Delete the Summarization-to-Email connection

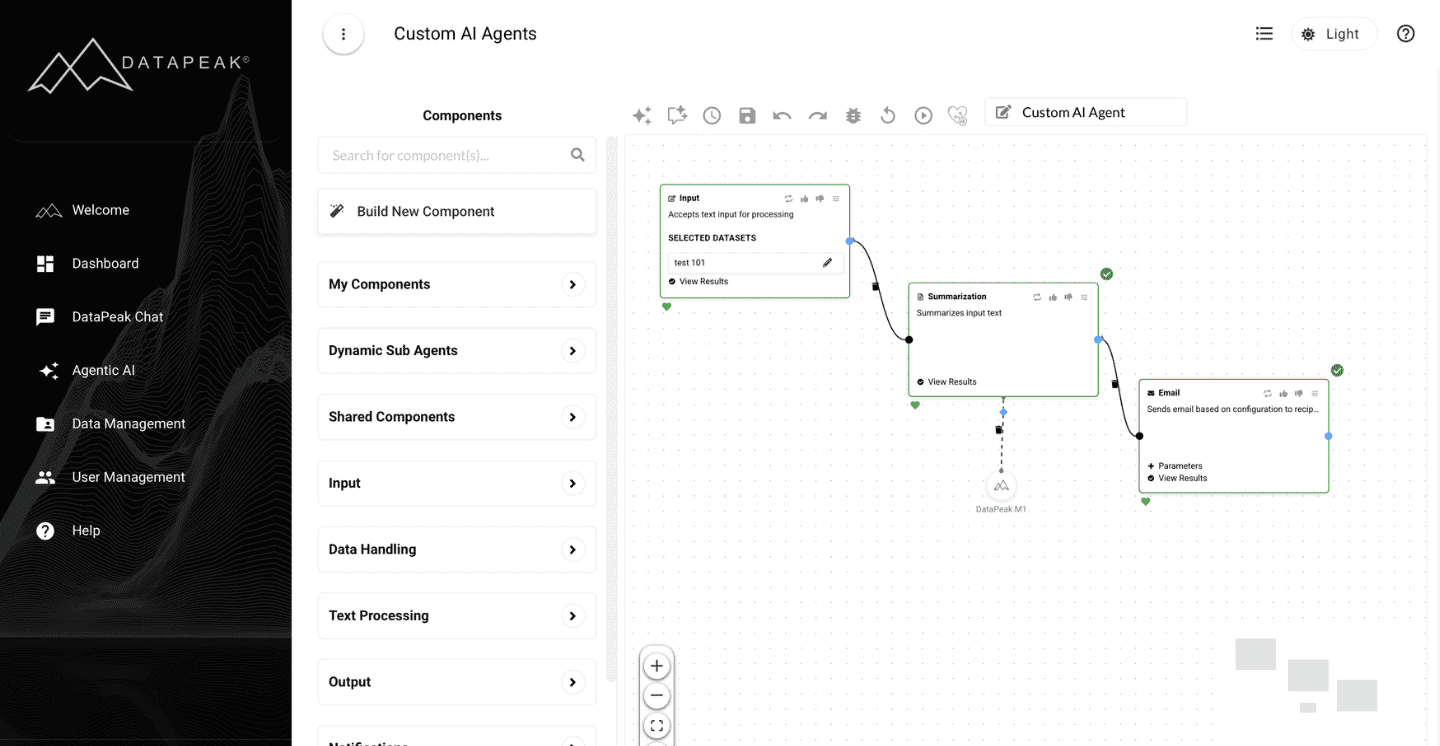1115,384
